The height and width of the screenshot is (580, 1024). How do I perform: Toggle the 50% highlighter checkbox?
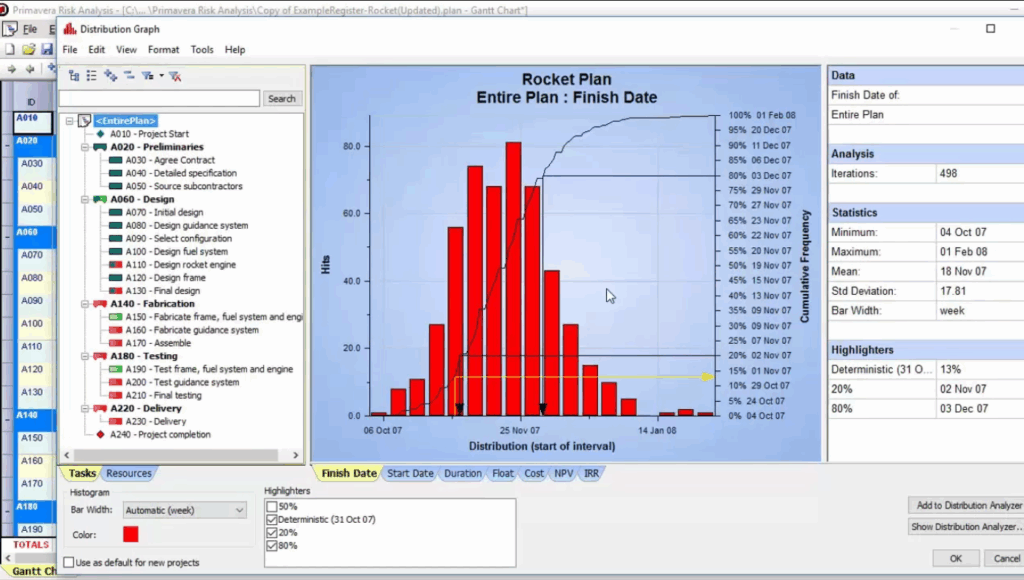(x=272, y=506)
